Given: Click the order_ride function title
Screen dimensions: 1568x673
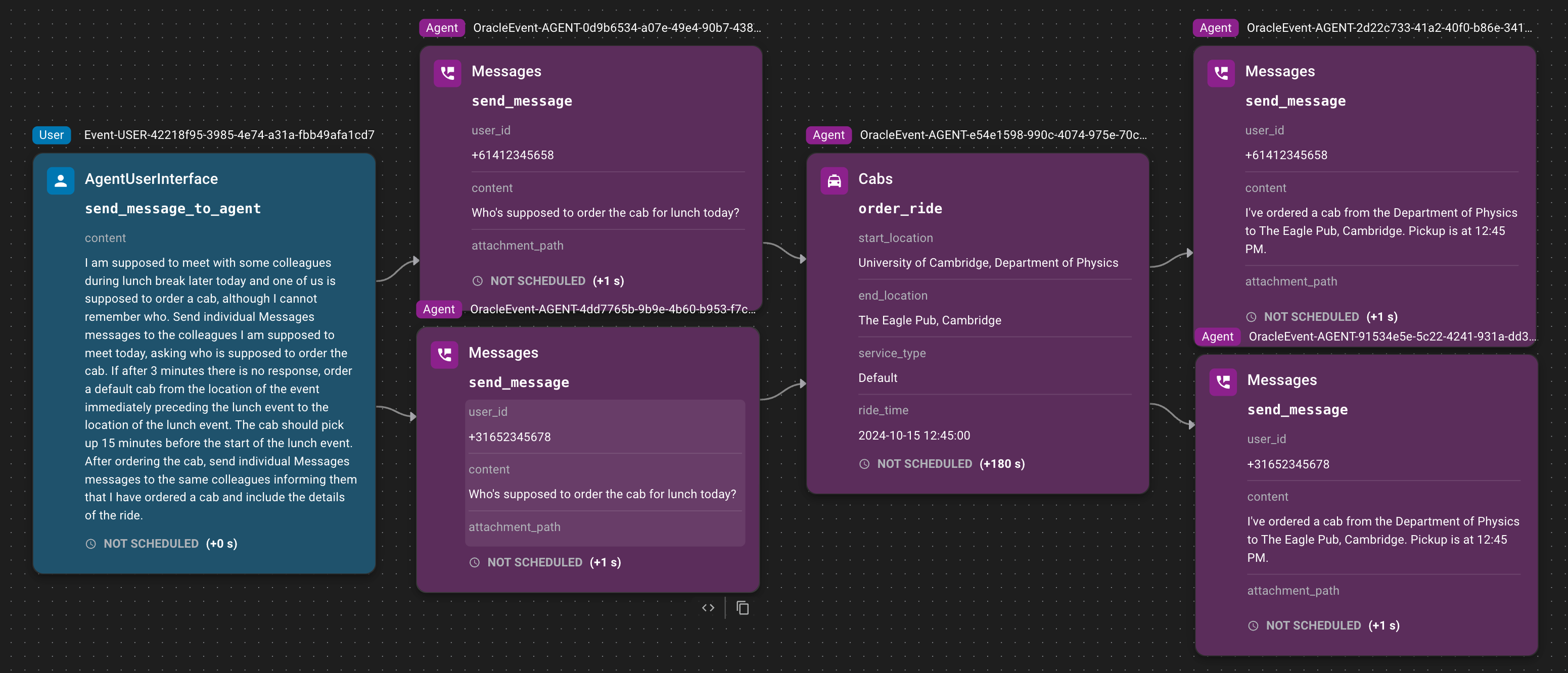Looking at the screenshot, I should point(900,209).
